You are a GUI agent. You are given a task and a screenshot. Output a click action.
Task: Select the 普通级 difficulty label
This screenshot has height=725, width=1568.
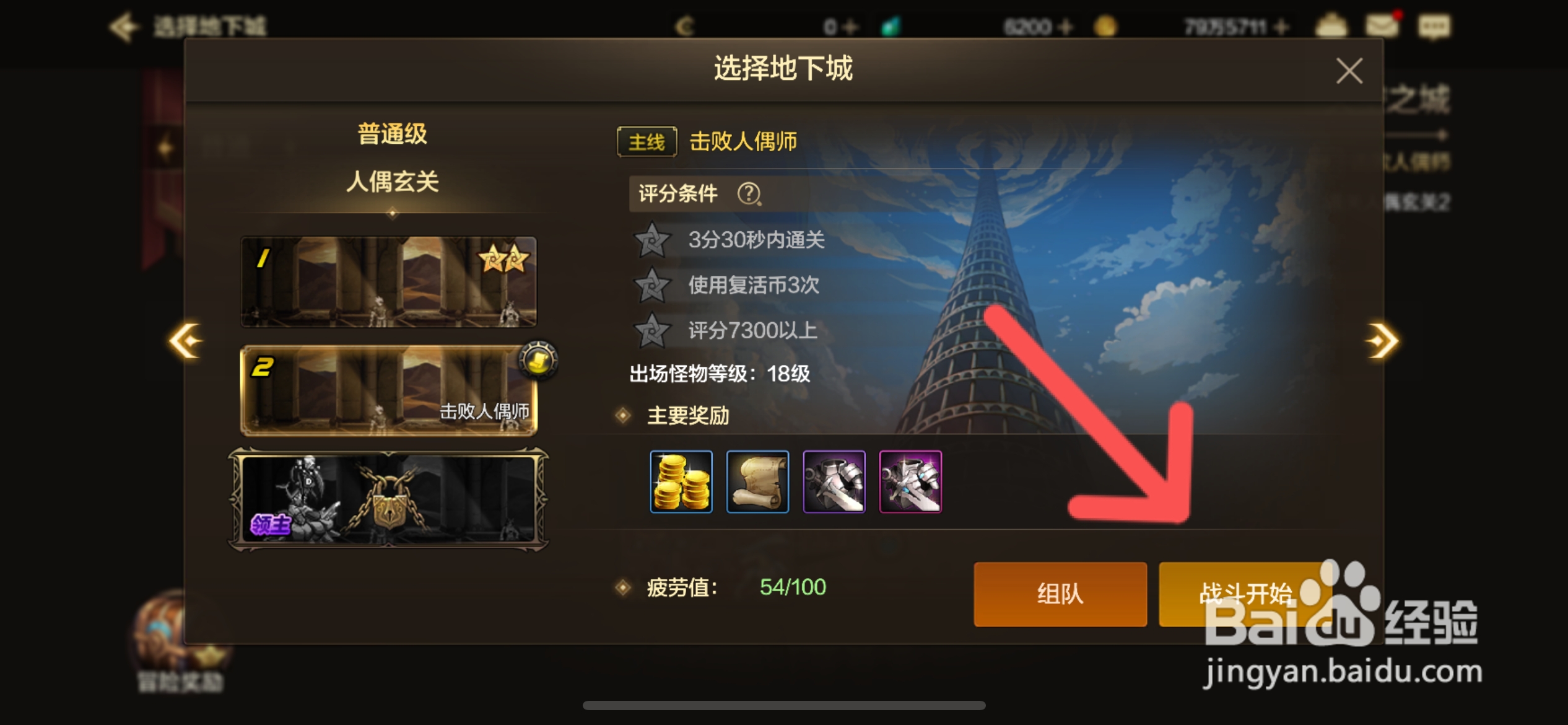392,134
